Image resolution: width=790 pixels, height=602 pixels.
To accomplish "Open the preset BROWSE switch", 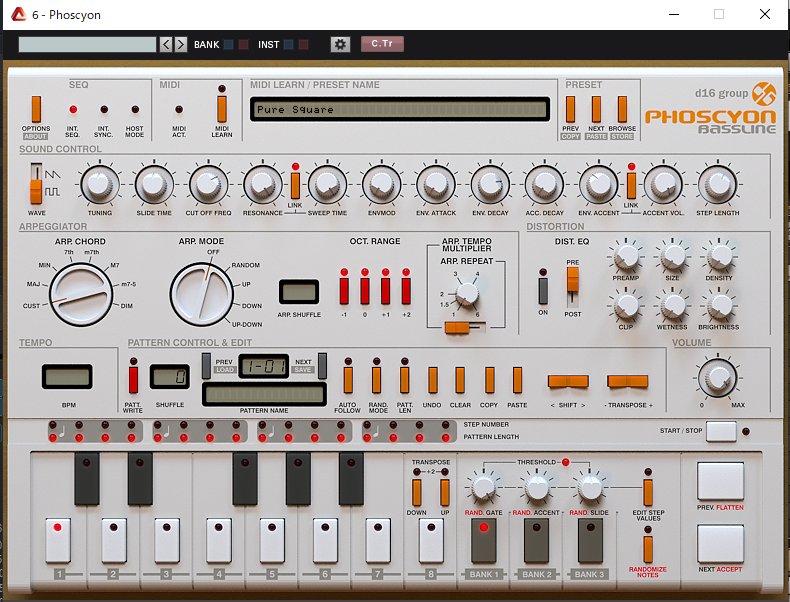I will coord(622,109).
